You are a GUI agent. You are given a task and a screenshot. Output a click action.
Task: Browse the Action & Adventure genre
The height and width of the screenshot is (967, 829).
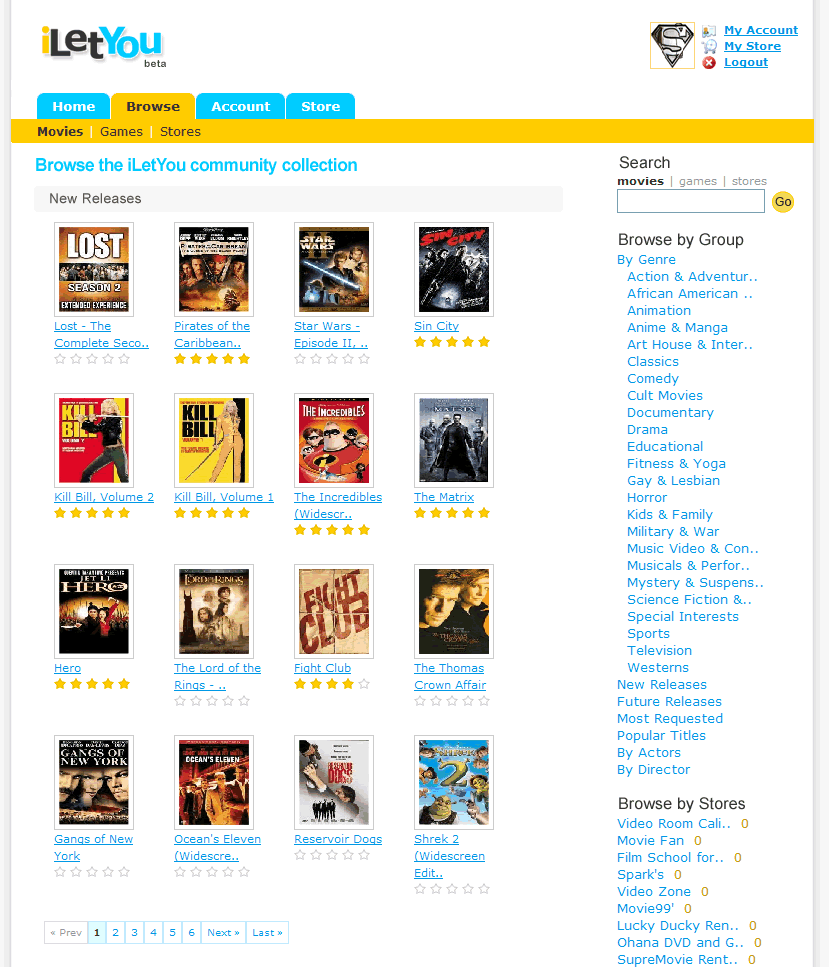pos(692,276)
